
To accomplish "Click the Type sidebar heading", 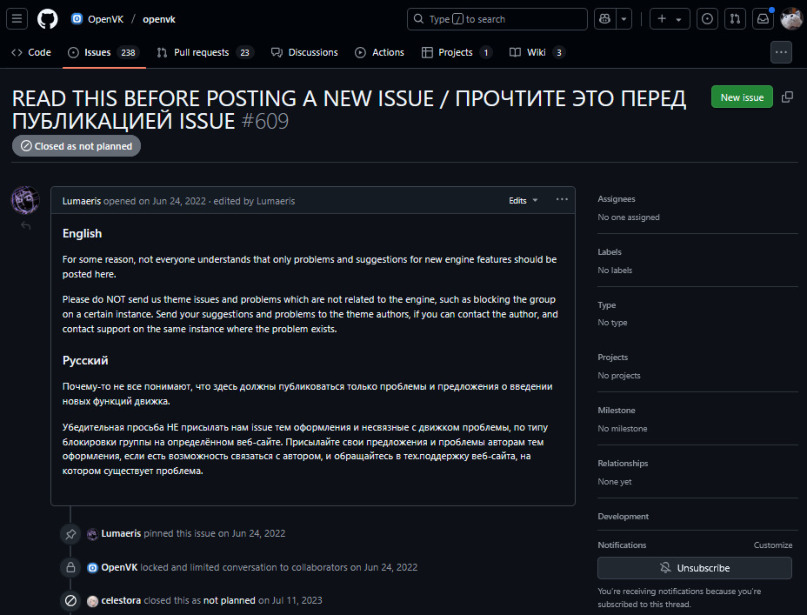I will [x=607, y=305].
